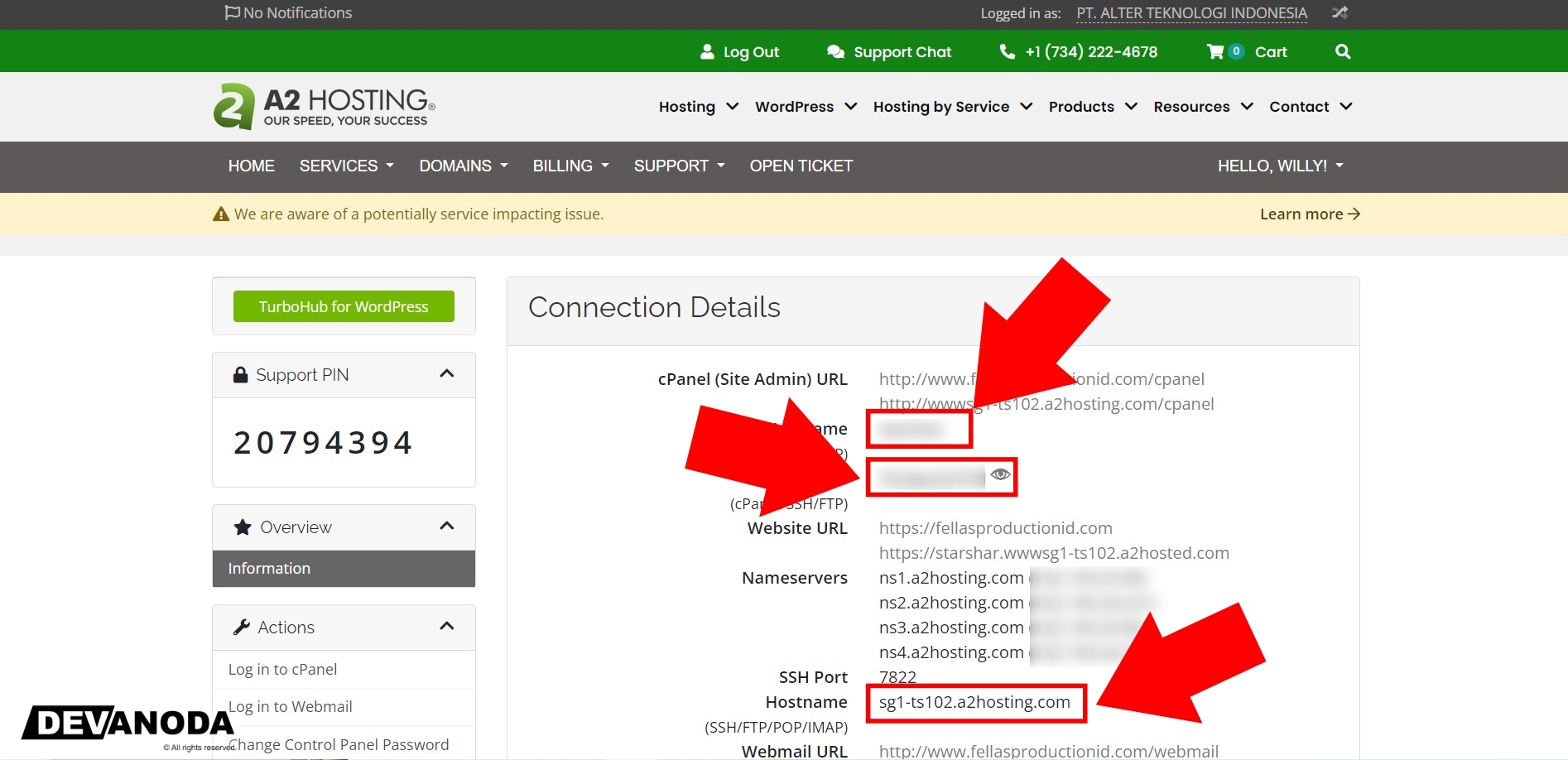Open the sg1-ts102.a2hosting.com/cpanel URL

point(1046,404)
